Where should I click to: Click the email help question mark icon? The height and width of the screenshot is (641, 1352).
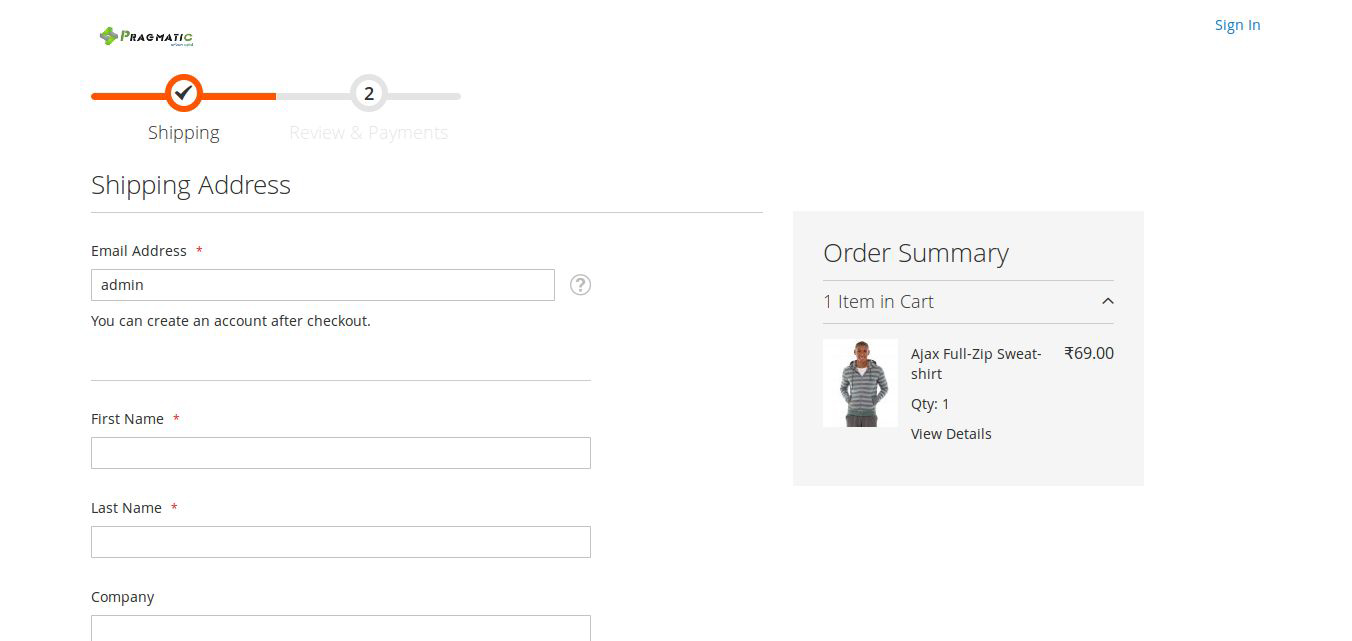tap(580, 285)
